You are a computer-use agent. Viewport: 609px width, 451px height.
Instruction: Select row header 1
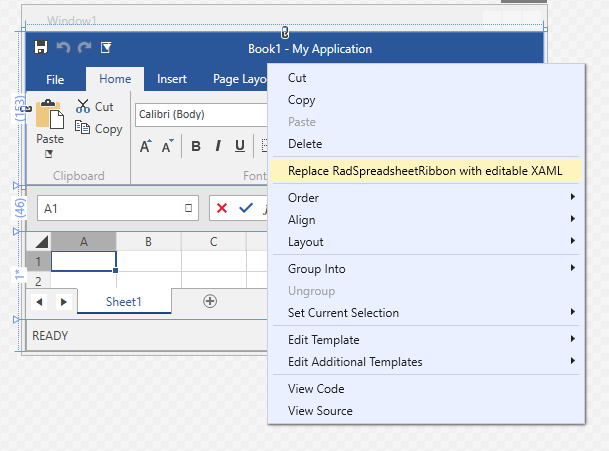38,261
